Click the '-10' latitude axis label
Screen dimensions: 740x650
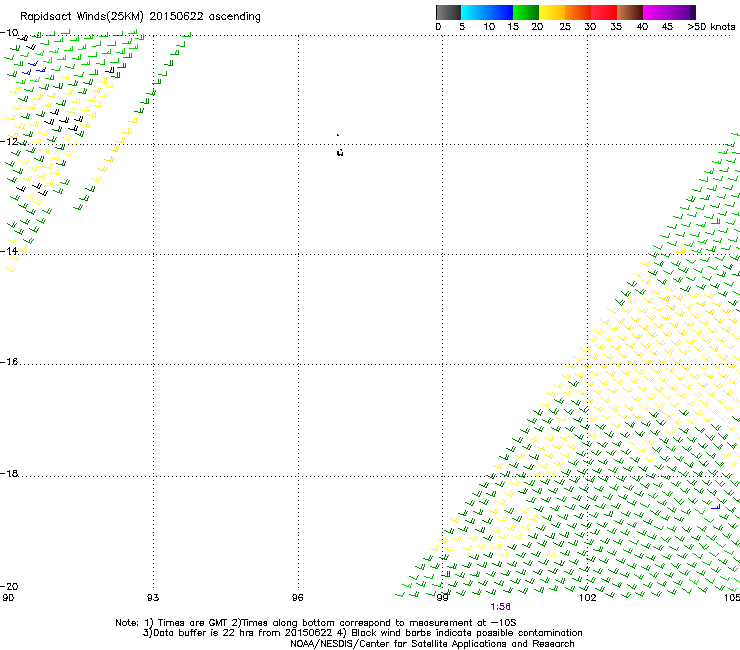pyautogui.click(x=9, y=33)
